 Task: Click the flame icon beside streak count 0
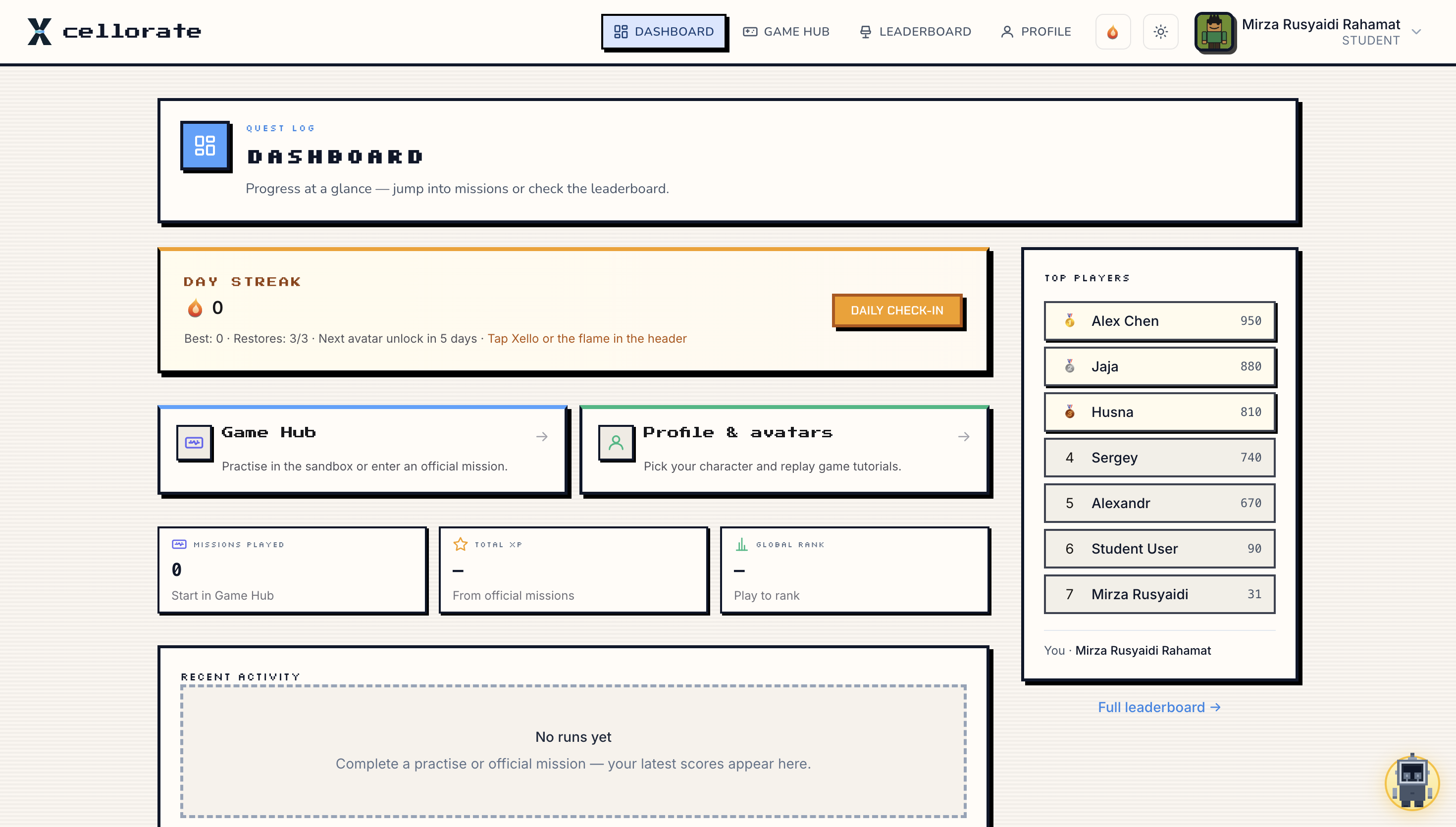(x=195, y=308)
